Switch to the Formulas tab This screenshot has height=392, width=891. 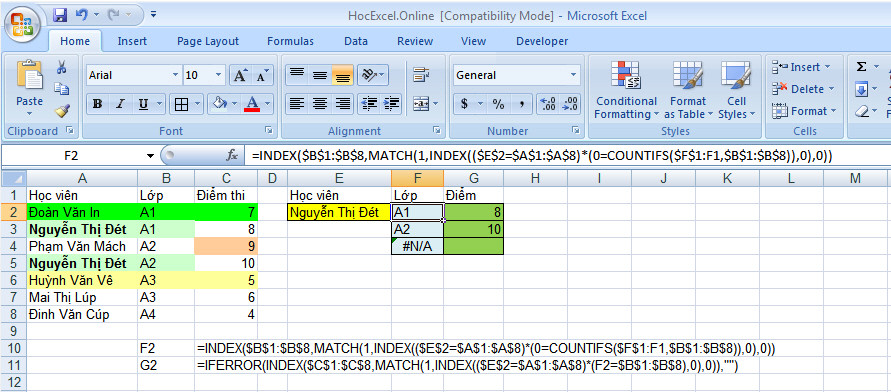tap(290, 41)
